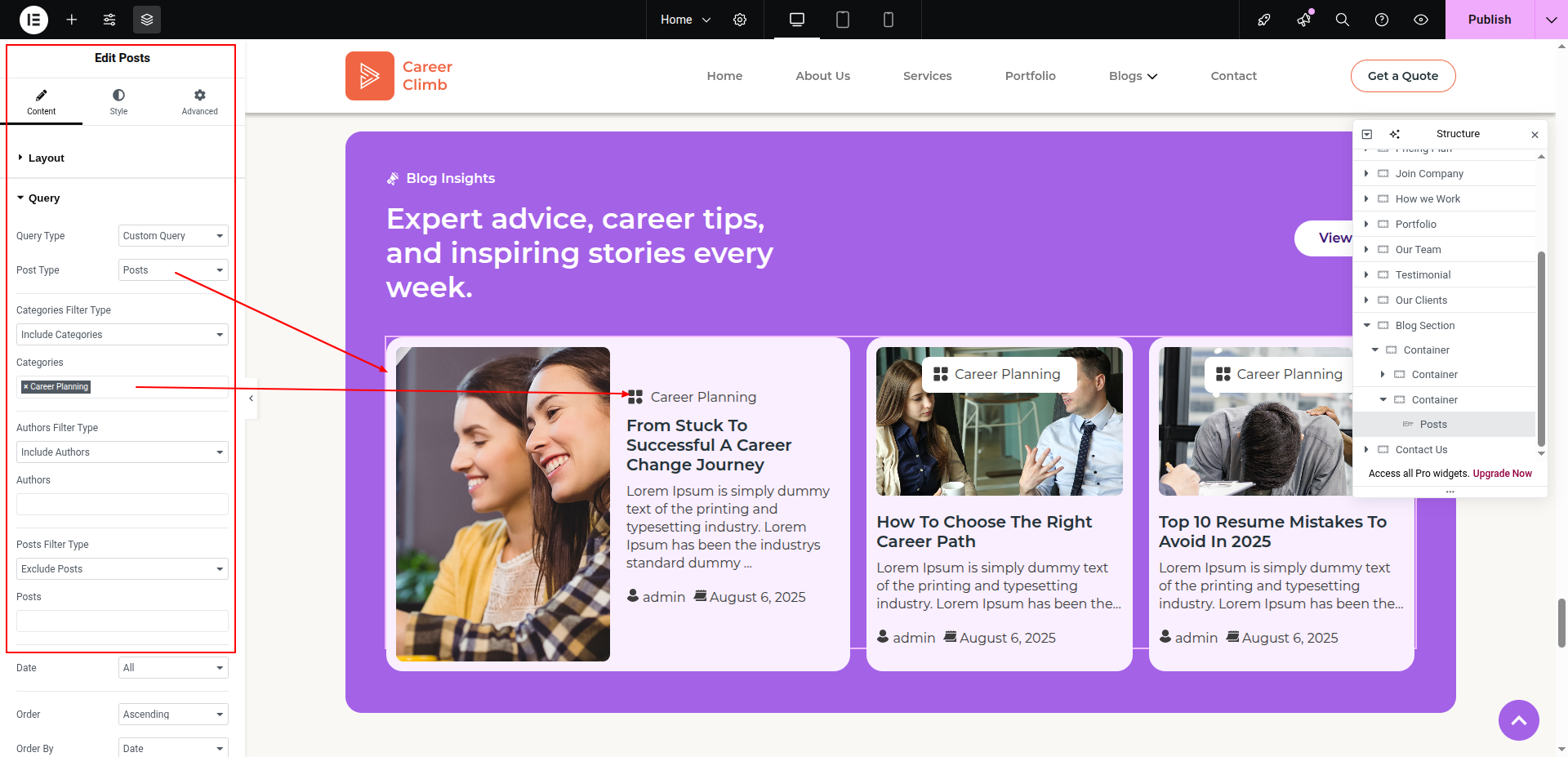Image resolution: width=1568 pixels, height=757 pixels.
Task: Click the View button in blog section
Action: click(x=1325, y=238)
